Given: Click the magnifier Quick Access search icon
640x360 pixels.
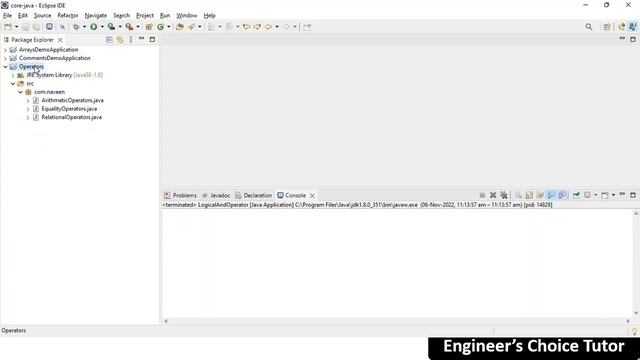Looking at the screenshot, I should click(589, 27).
